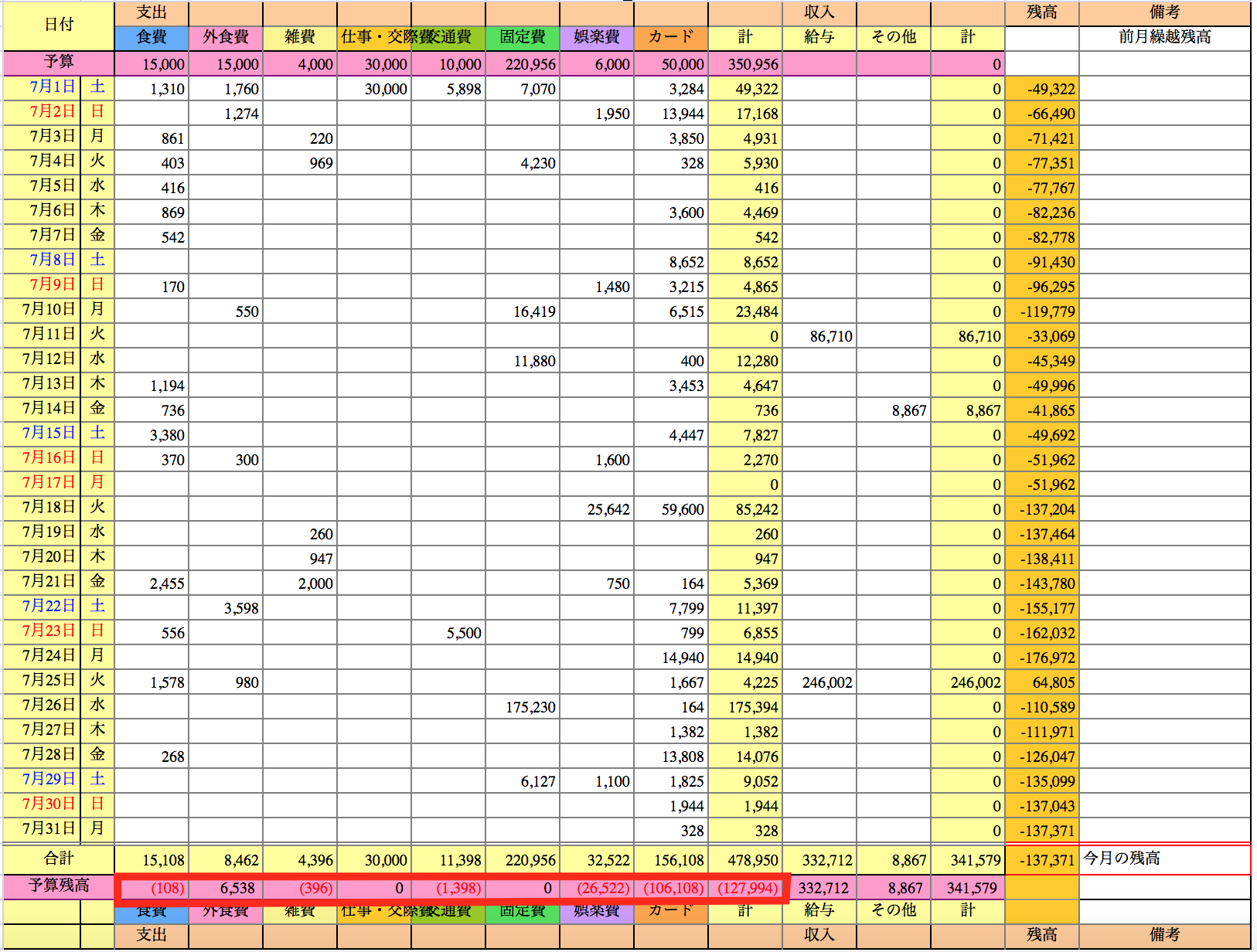Click the 7月22日 外食費 value 3,598
This screenshot has height=952, width=1257.
[x=226, y=608]
